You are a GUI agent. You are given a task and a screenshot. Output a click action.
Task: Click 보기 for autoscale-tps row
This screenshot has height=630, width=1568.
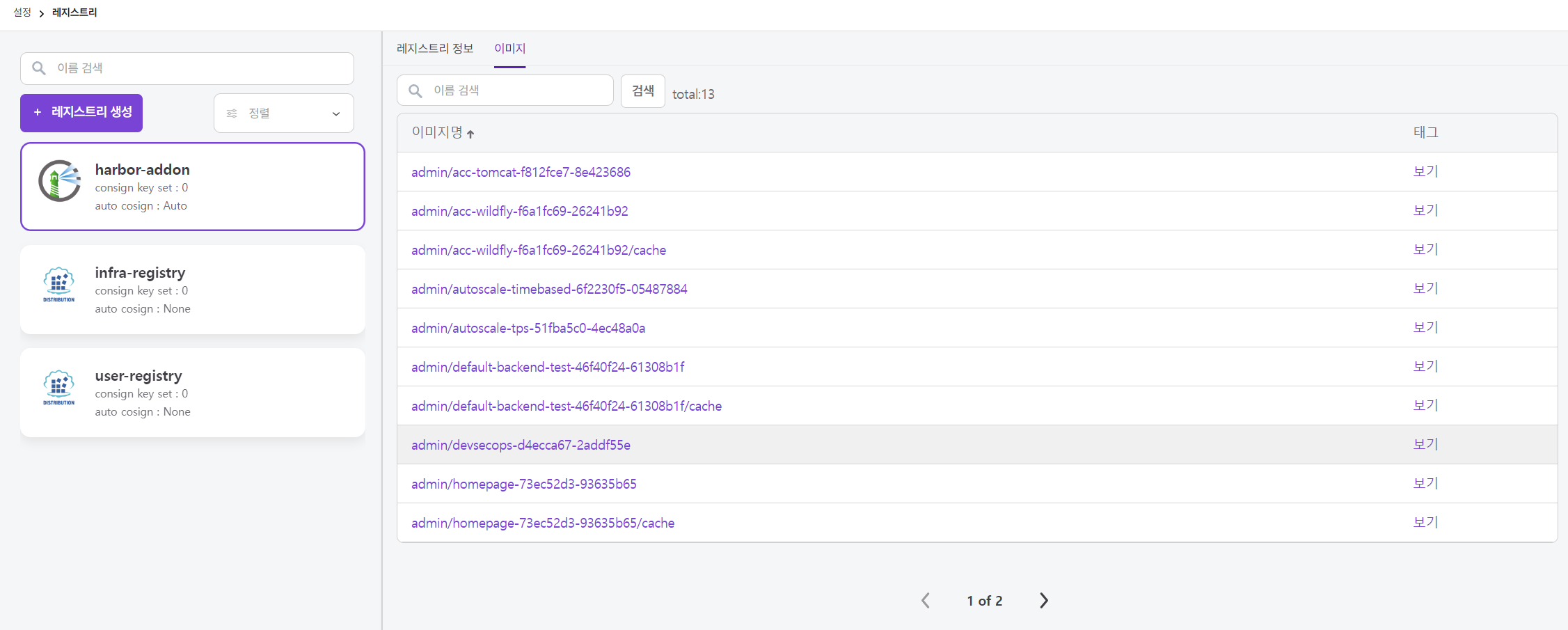click(1425, 327)
